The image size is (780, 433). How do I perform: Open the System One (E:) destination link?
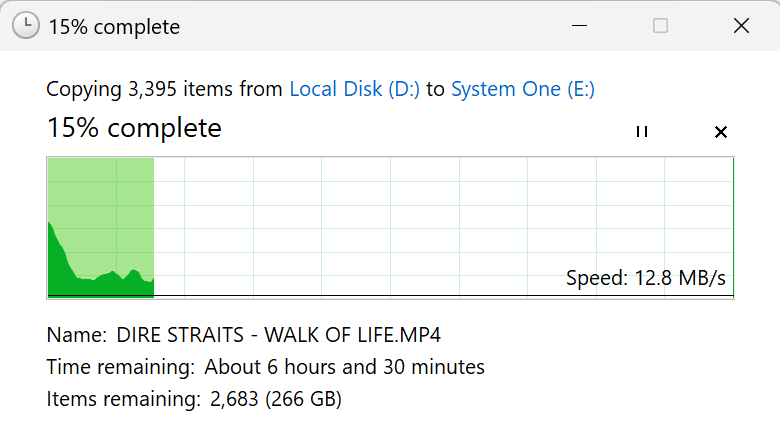[x=522, y=89]
